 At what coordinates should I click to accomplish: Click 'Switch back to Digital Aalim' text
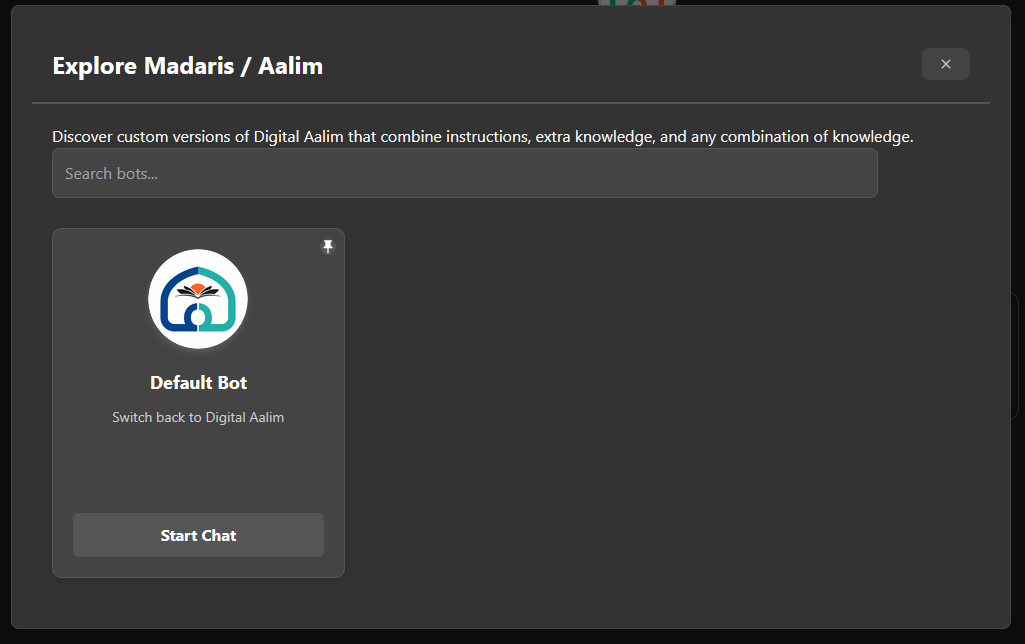198,417
